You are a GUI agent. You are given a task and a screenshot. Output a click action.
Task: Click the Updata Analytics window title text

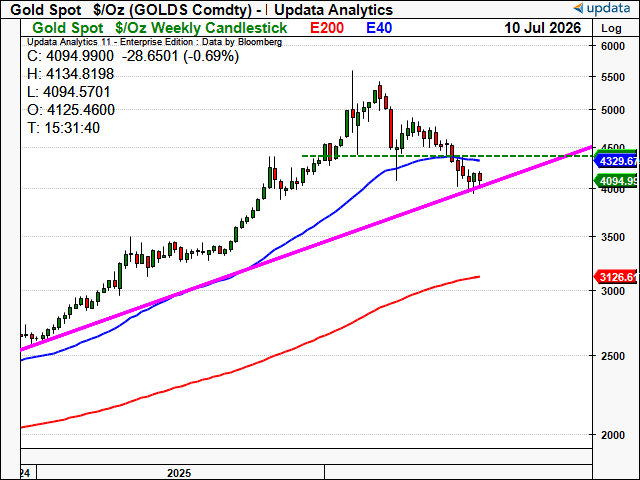tap(333, 9)
